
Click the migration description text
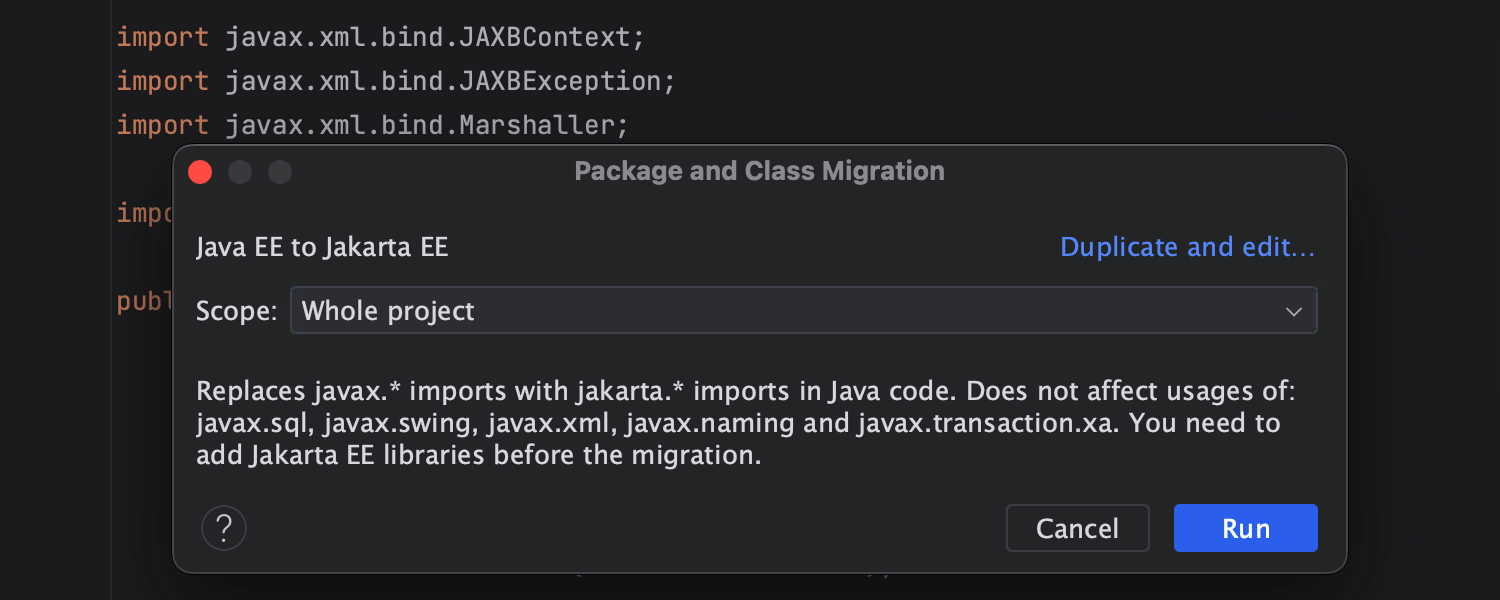(738, 423)
